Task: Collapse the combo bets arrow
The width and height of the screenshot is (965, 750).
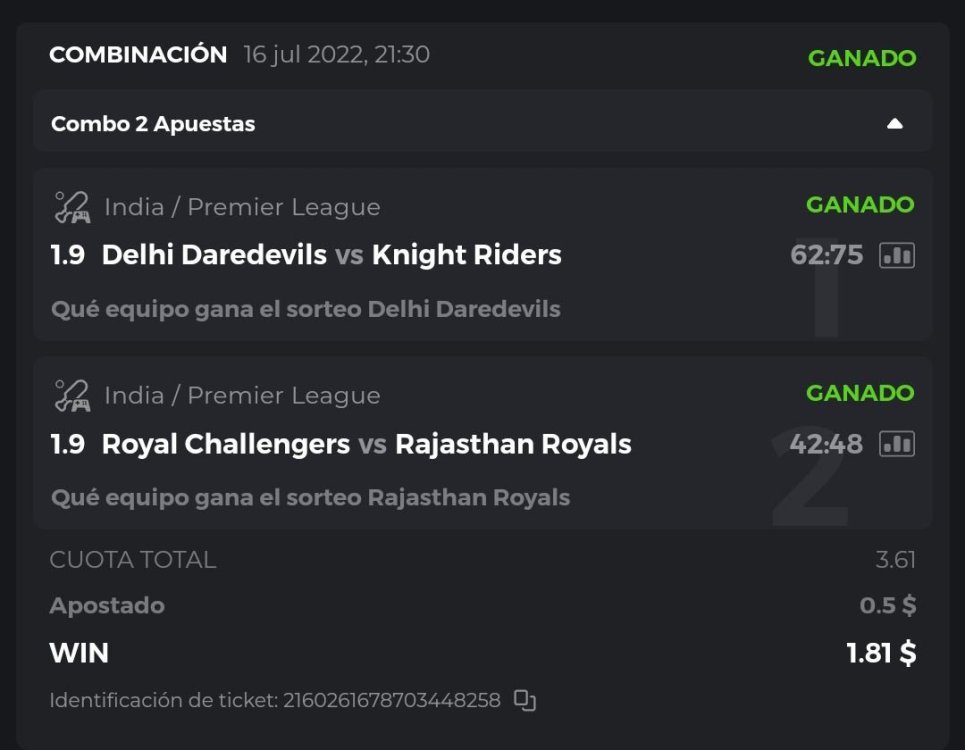Action: [x=895, y=124]
